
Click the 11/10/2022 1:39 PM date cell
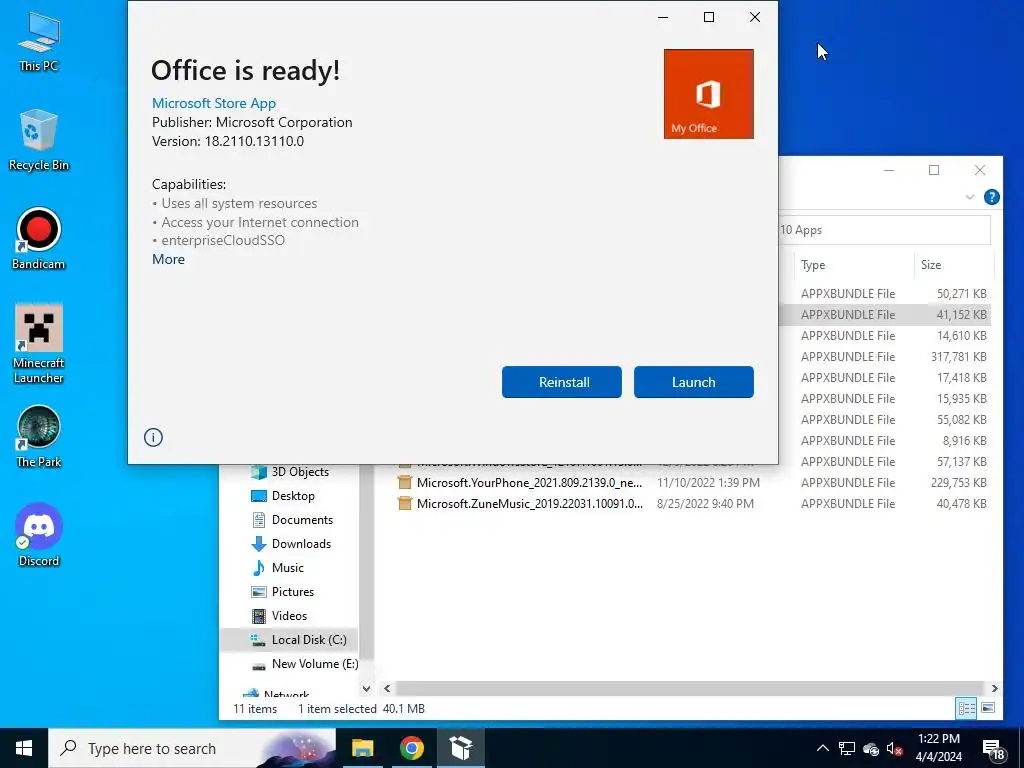pyautogui.click(x=708, y=483)
